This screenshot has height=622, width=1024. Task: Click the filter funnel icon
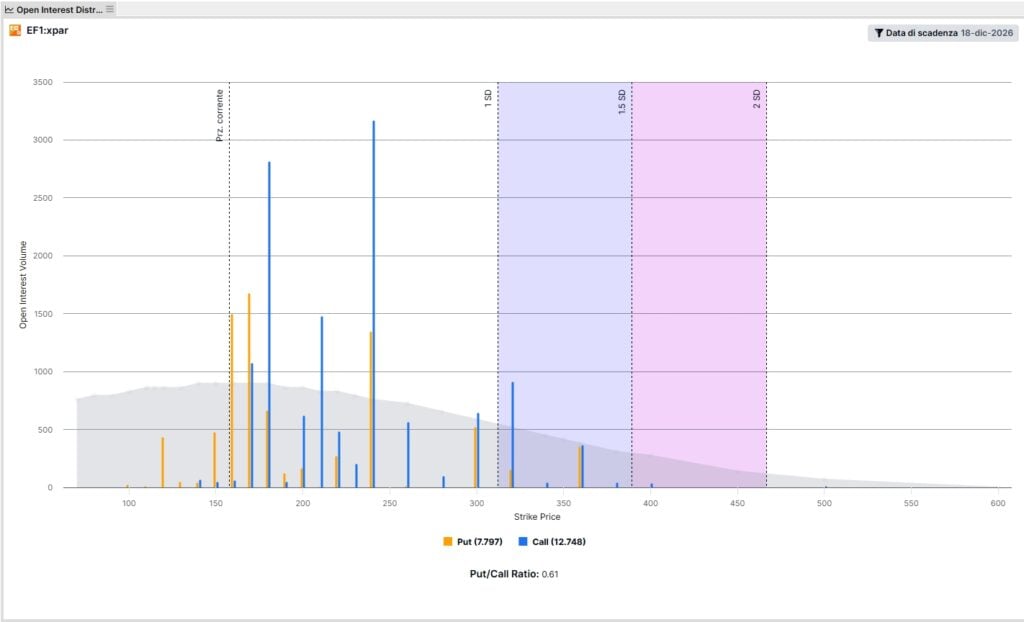tap(878, 33)
